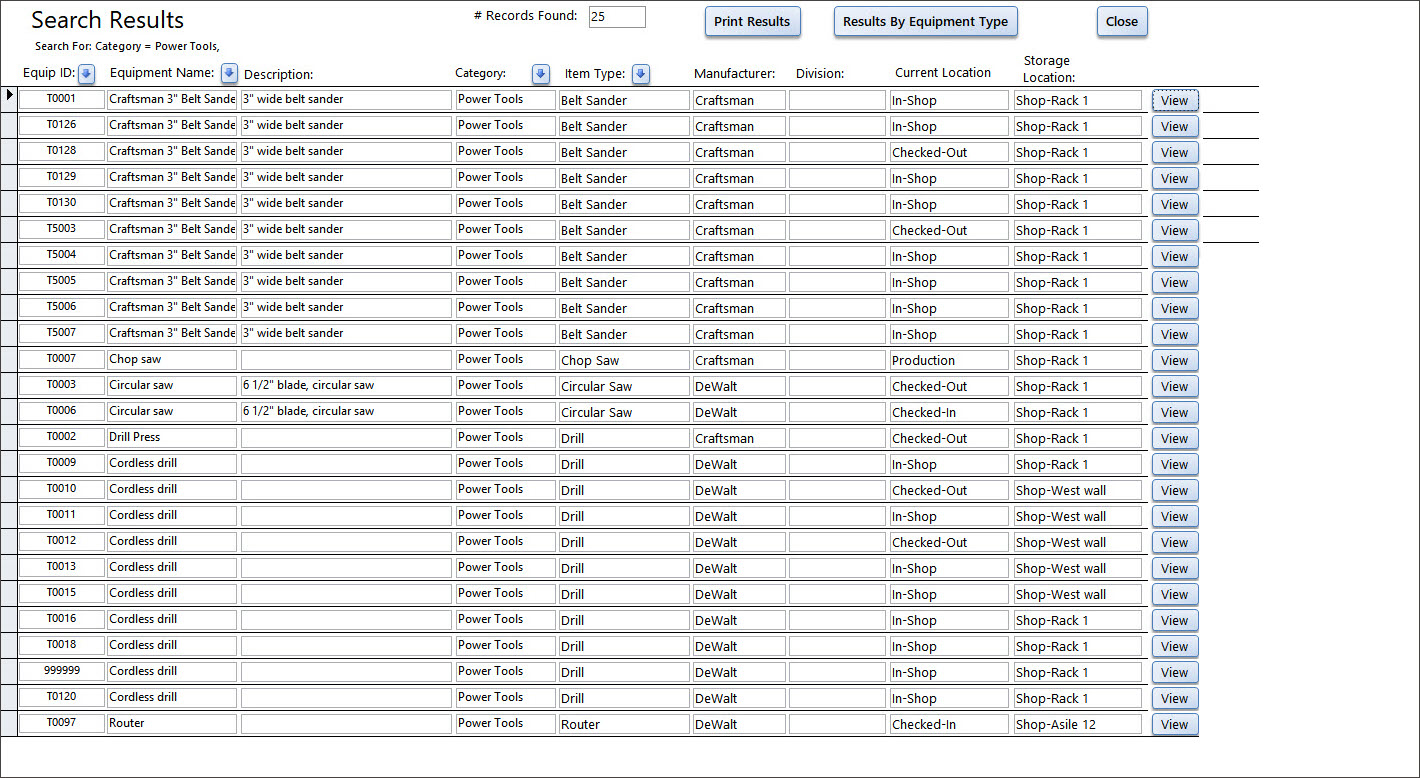The image size is (1420, 778).
Task: Click the Shop-Asile 12 storage location cell
Action: tap(1078, 724)
